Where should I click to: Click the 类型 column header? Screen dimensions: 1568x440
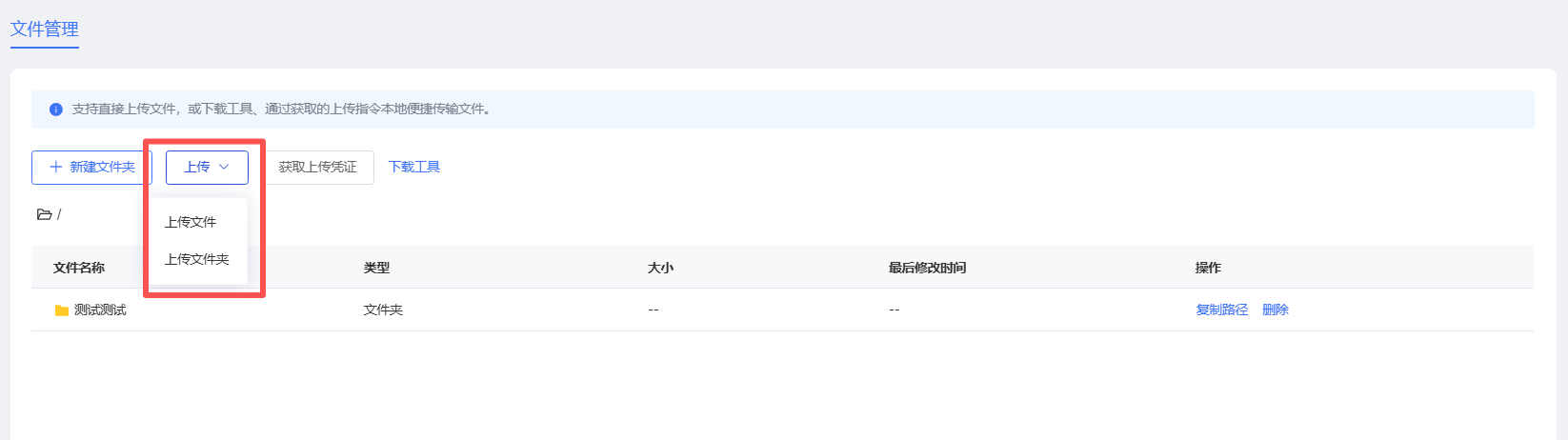[376, 268]
